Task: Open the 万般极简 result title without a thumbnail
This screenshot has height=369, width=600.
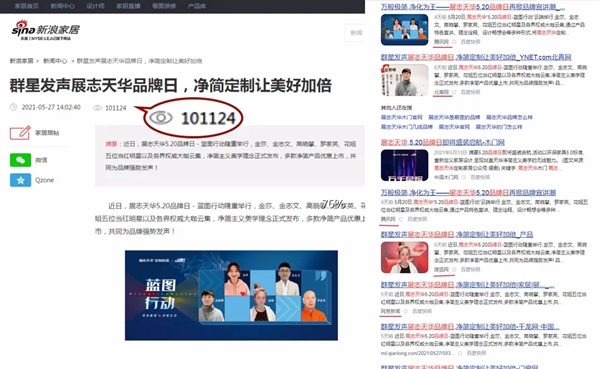Action: [x=468, y=192]
